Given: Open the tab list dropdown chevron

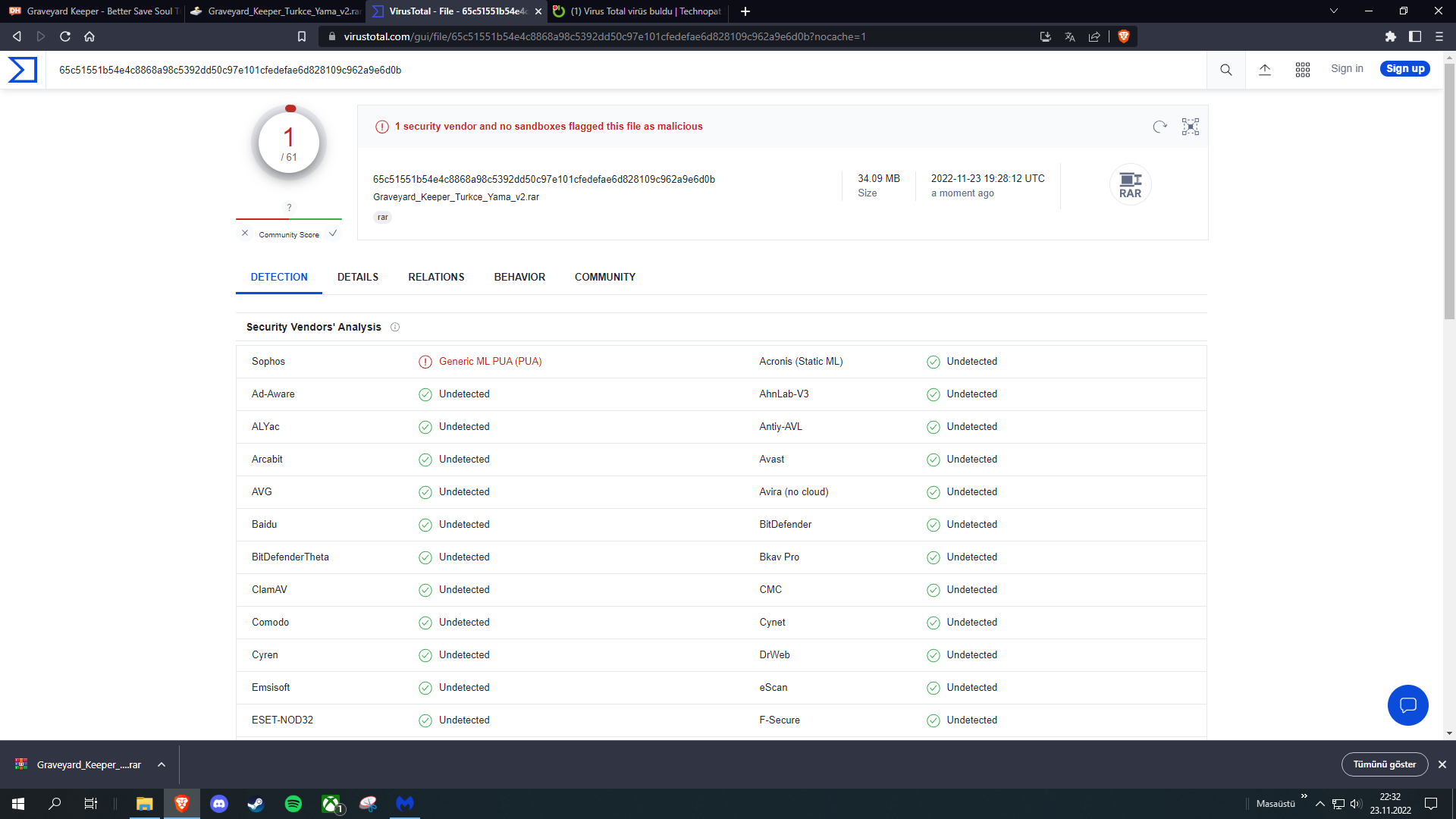Looking at the screenshot, I should coord(1333,11).
